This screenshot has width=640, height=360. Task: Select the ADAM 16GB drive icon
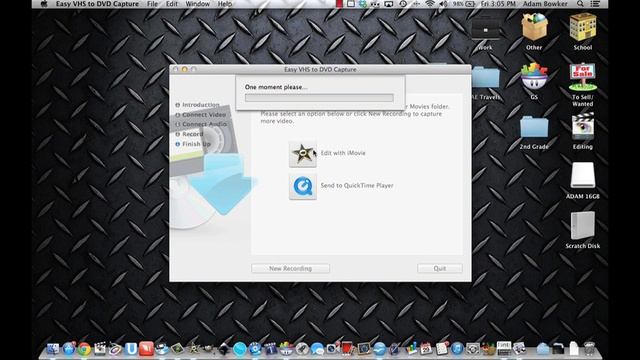(582, 180)
